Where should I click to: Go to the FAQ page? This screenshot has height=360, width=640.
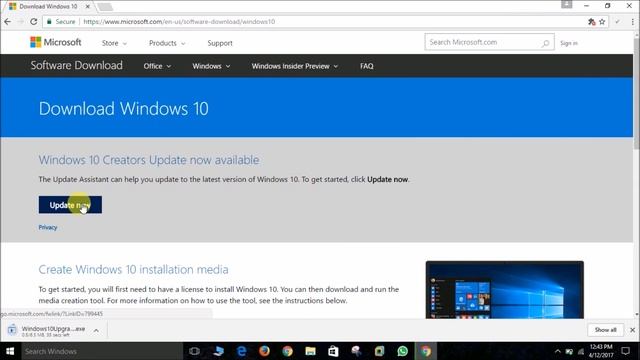(367, 66)
